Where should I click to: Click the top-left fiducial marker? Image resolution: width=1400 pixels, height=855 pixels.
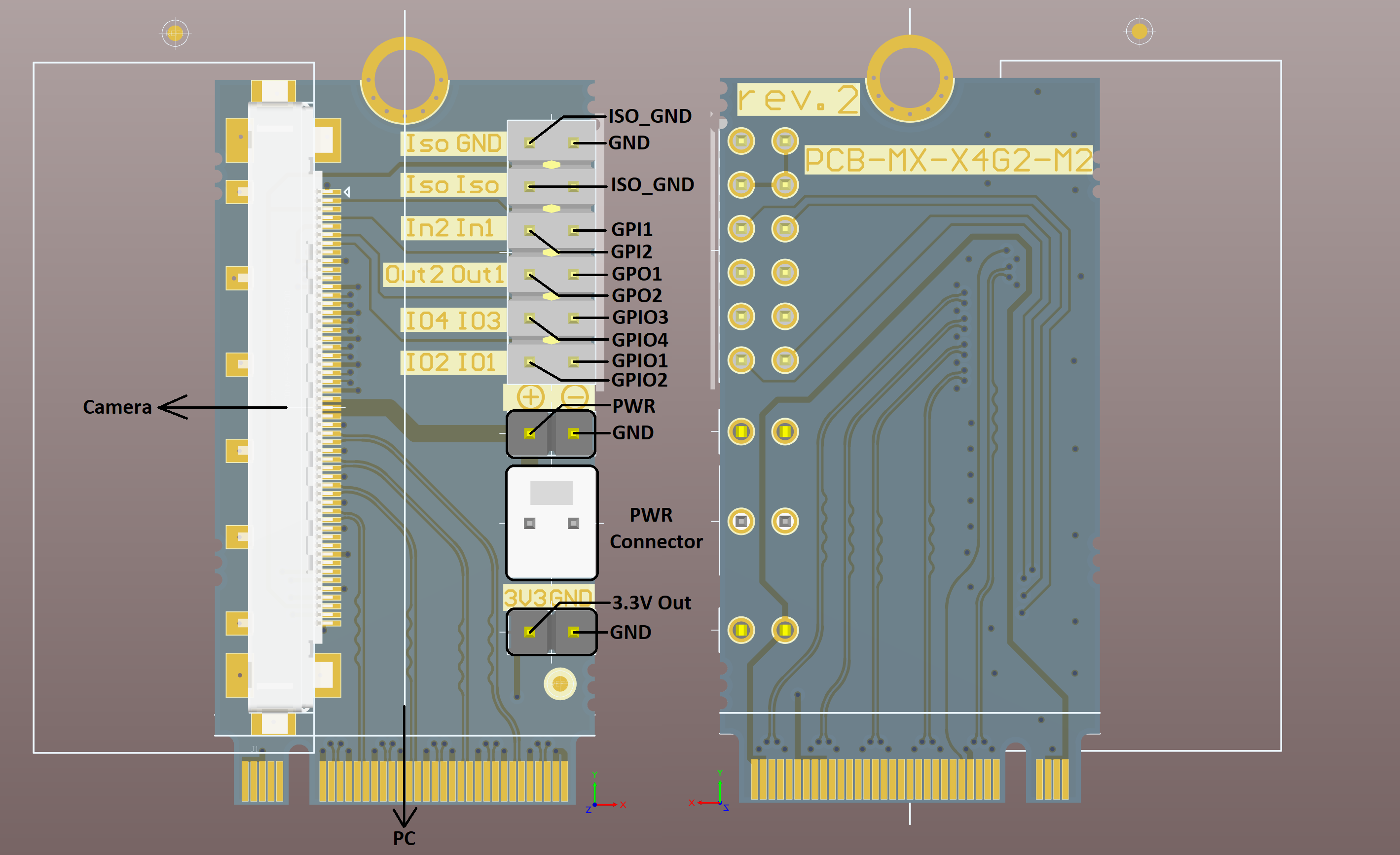pos(175,34)
